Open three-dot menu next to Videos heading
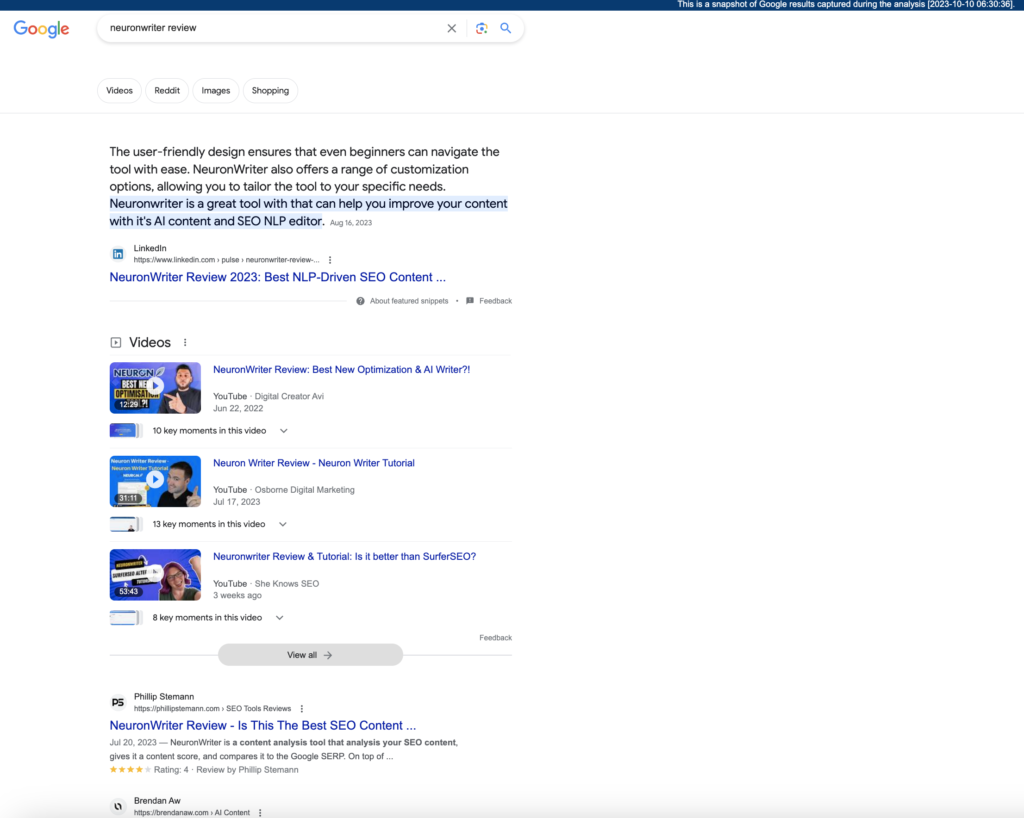 [185, 343]
